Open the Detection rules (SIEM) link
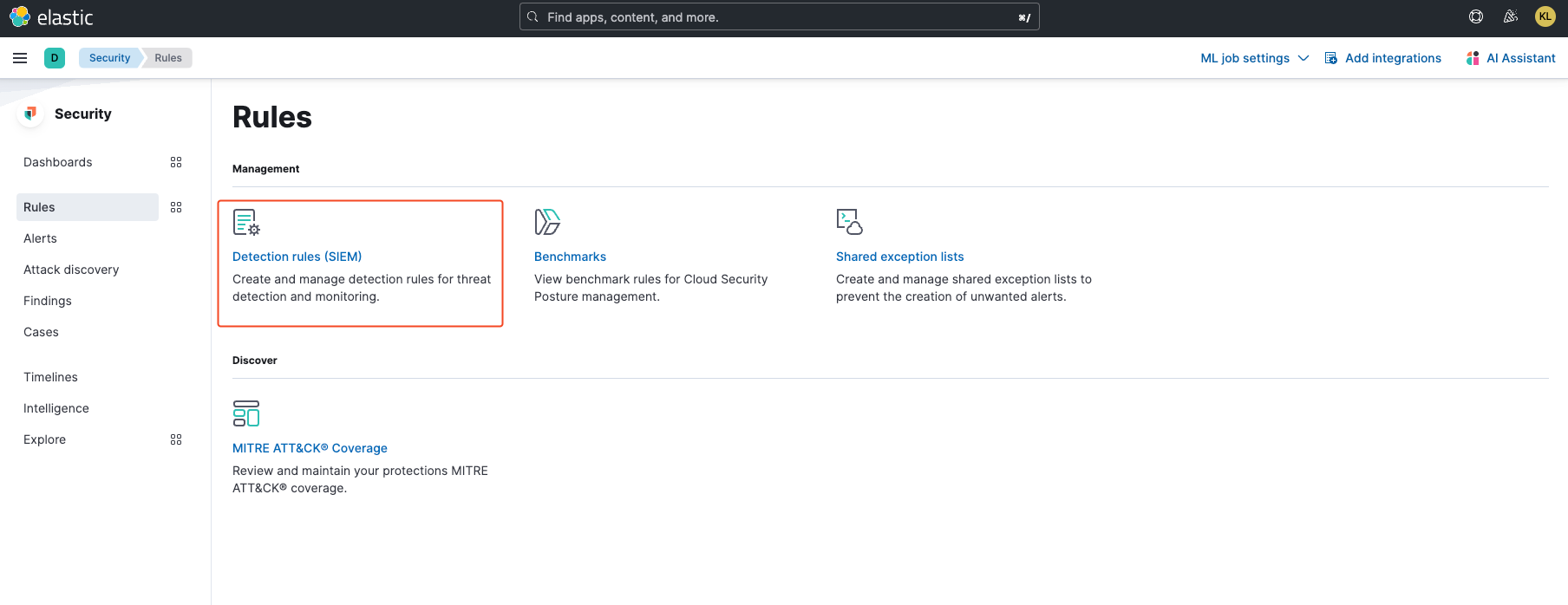 point(297,257)
